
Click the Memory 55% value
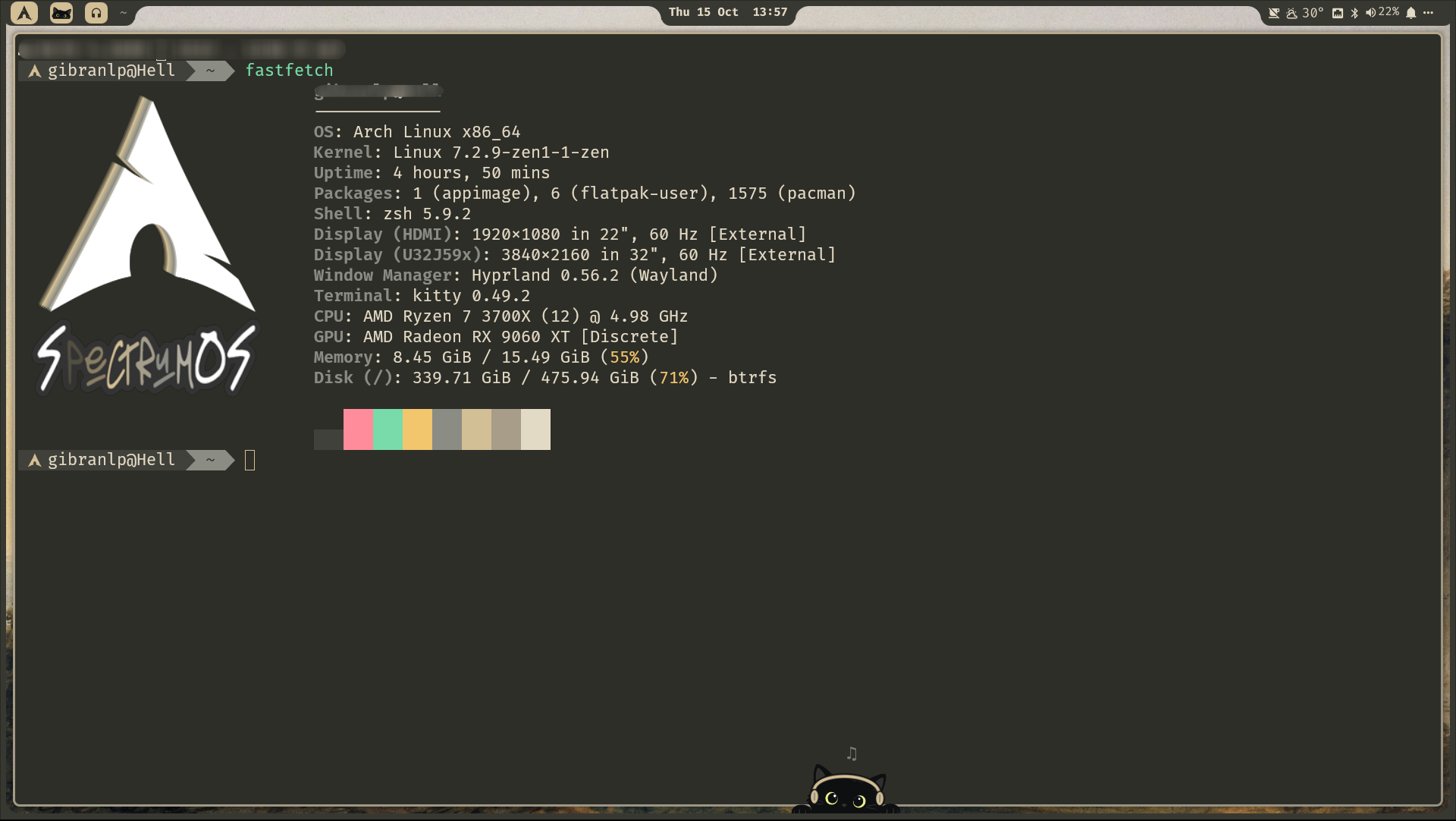(625, 357)
